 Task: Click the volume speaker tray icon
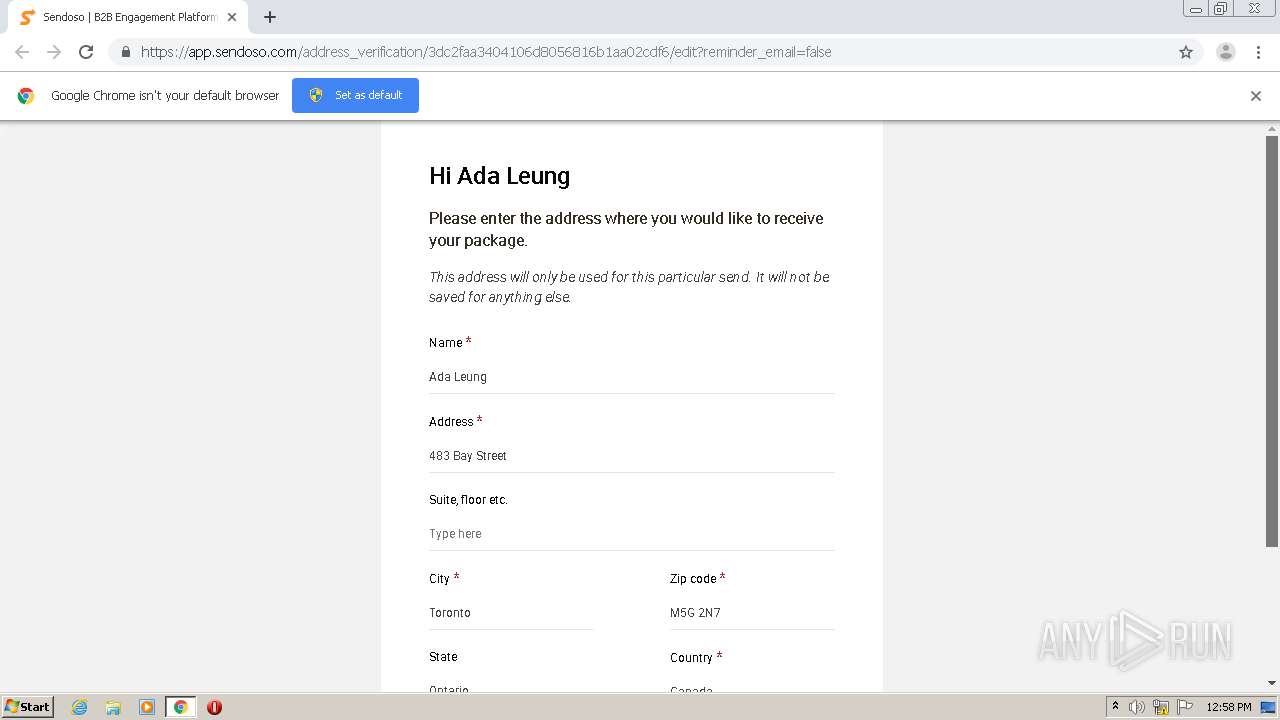point(1137,707)
